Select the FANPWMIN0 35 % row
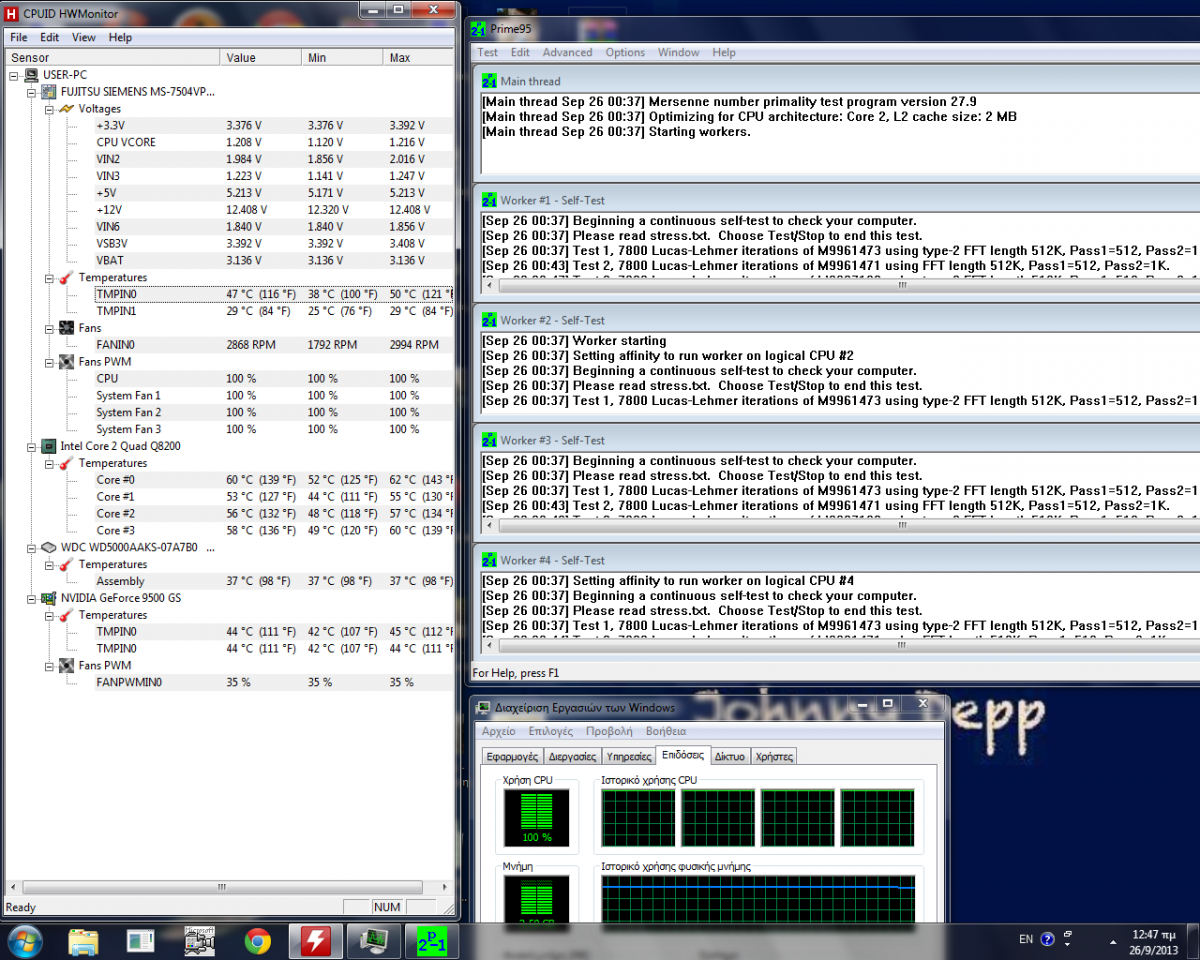 273,682
